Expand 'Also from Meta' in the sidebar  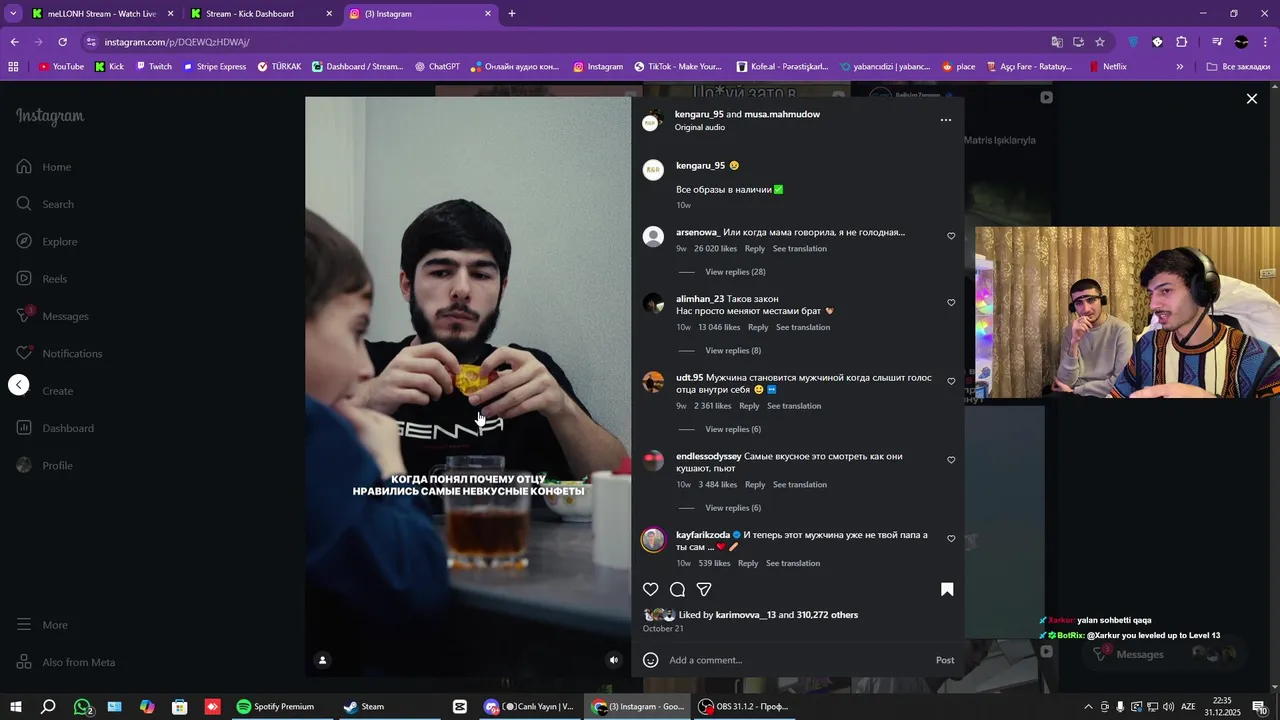tap(66, 662)
